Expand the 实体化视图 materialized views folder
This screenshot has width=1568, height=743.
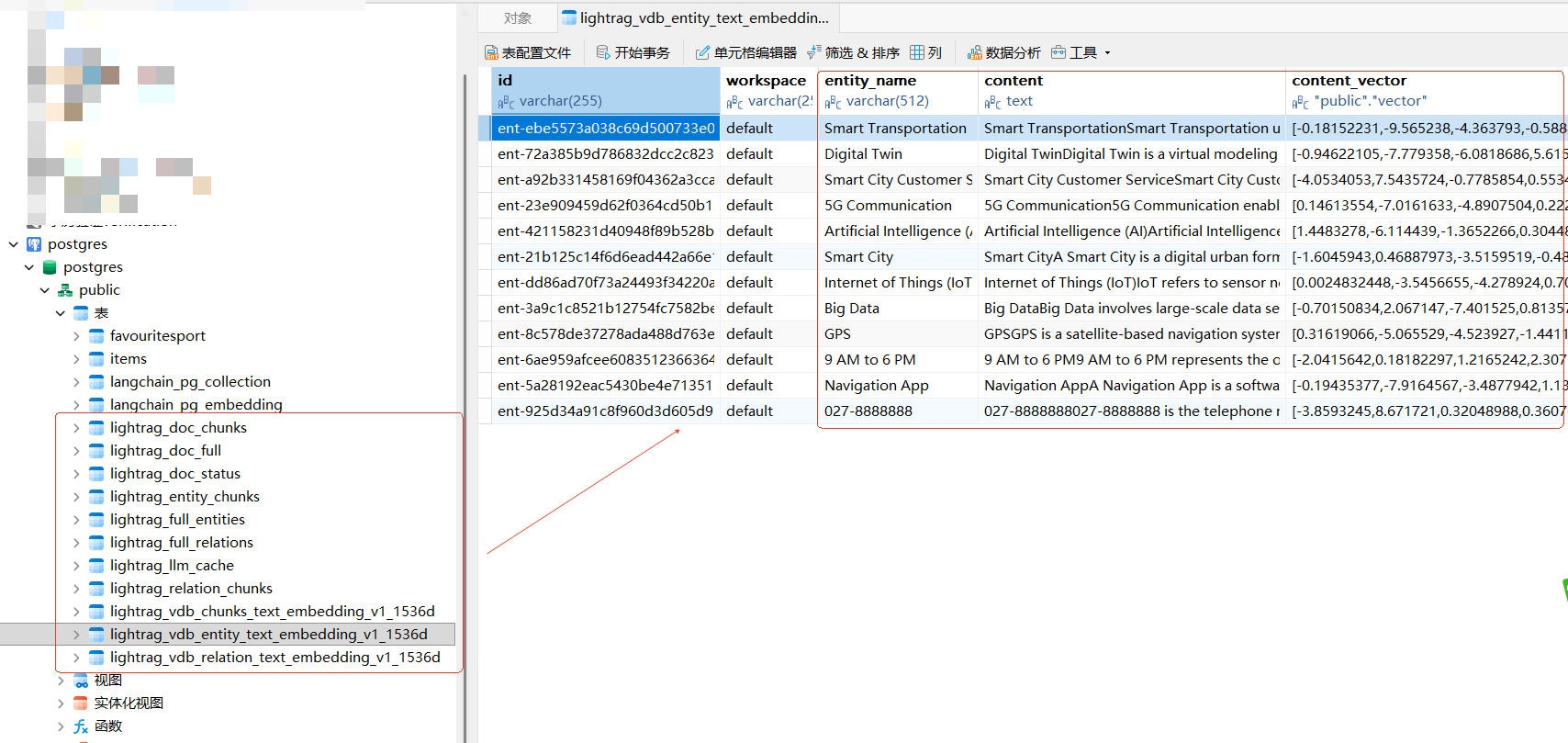click(61, 704)
